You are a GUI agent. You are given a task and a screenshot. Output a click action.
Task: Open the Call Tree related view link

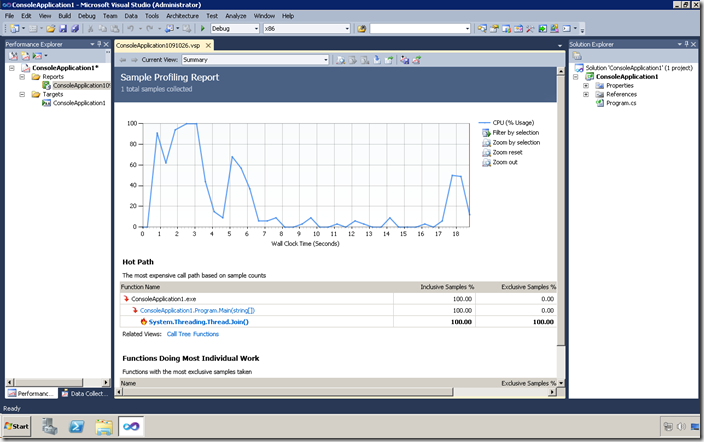(180, 334)
